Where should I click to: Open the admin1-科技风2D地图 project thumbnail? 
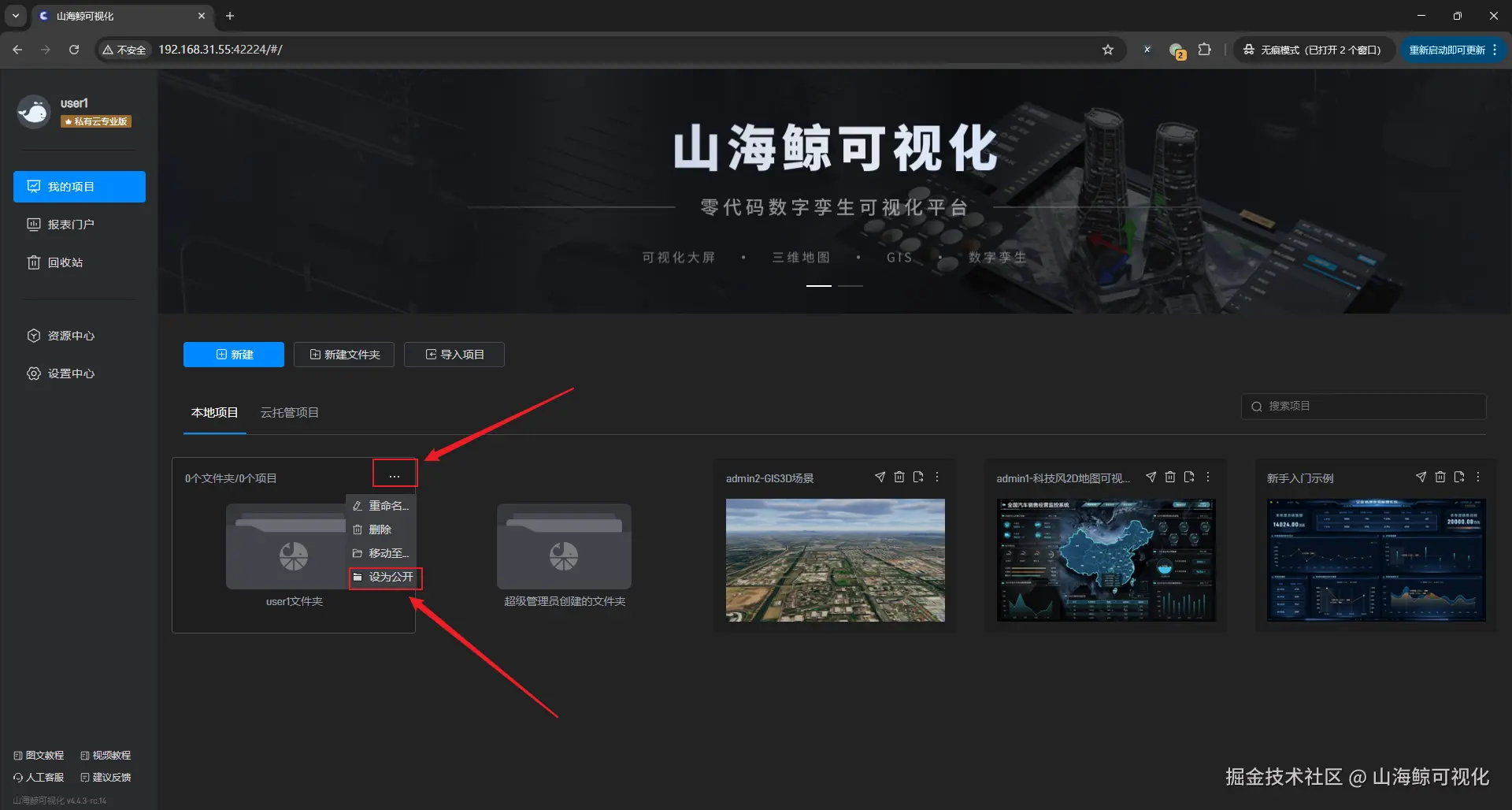tap(1106, 560)
